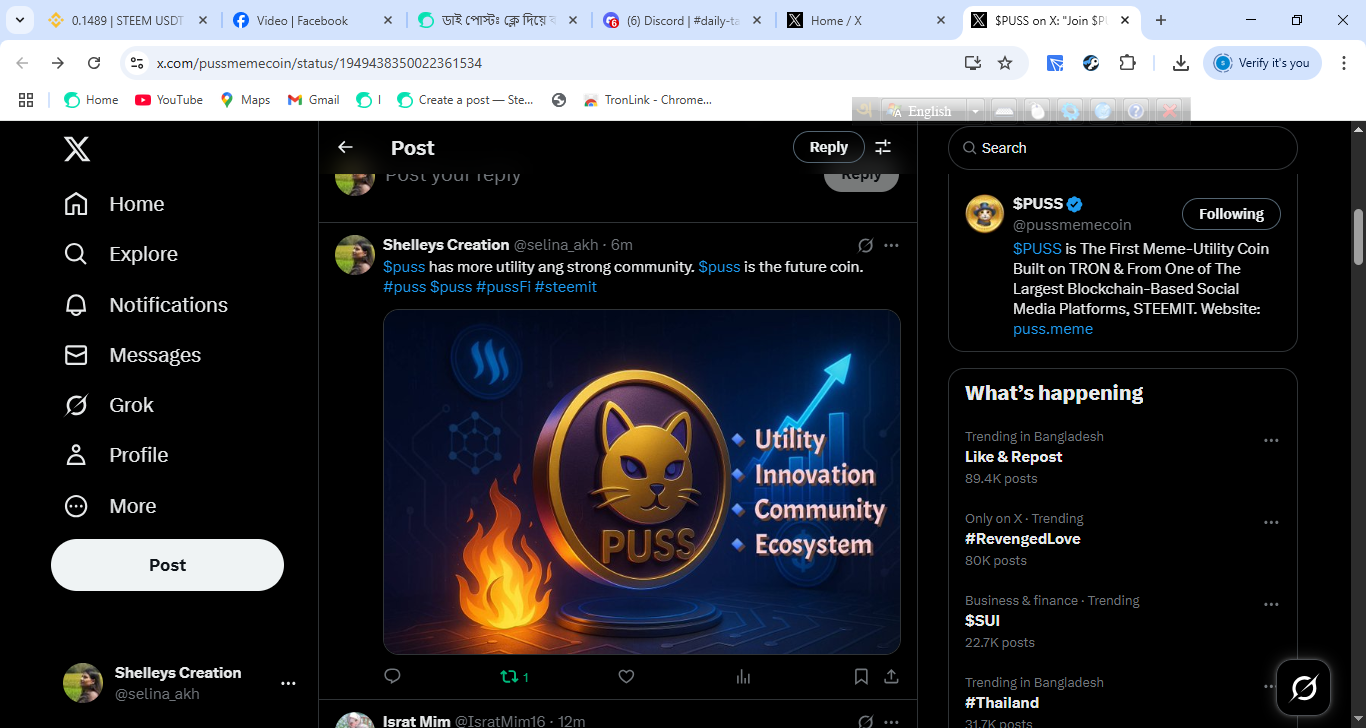Click the Verify it's you profile button
Screen dimensions: 1366x728
[1262, 63]
